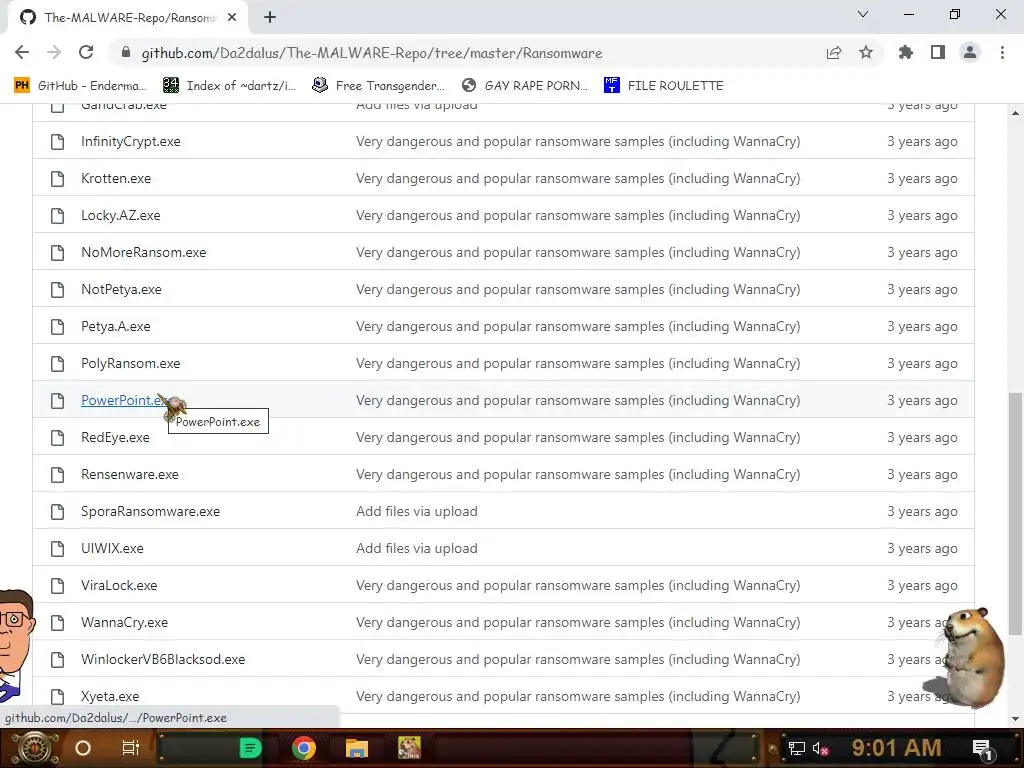Open the WannaCry.exe file link
The width and height of the screenshot is (1024, 768).
pos(124,623)
